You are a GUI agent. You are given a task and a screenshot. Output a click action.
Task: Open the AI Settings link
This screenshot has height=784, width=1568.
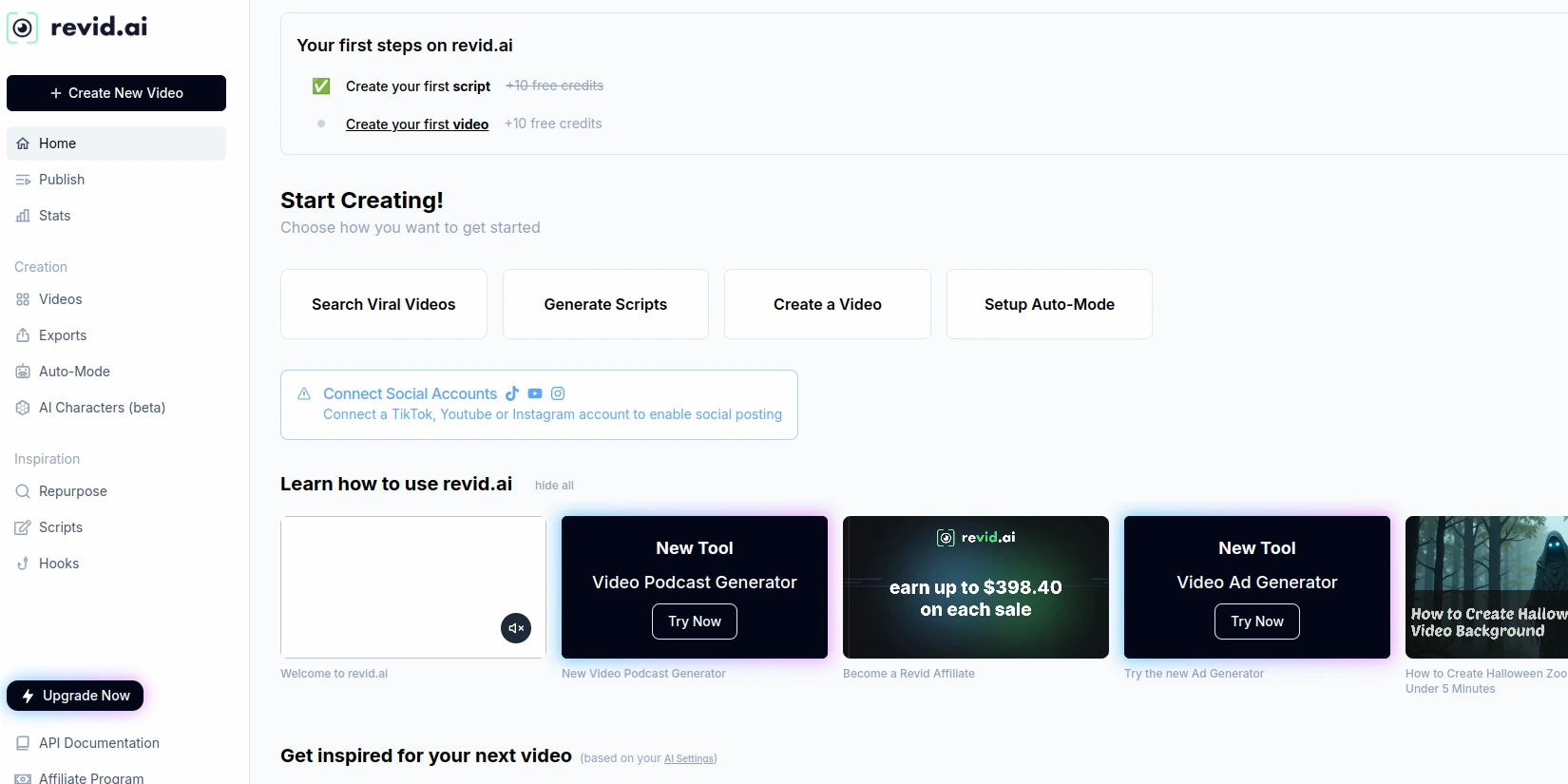(689, 758)
